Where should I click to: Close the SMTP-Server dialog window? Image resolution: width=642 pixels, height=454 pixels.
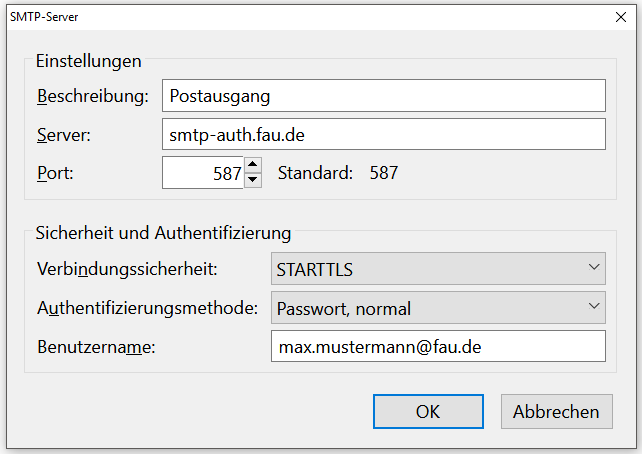click(x=617, y=15)
